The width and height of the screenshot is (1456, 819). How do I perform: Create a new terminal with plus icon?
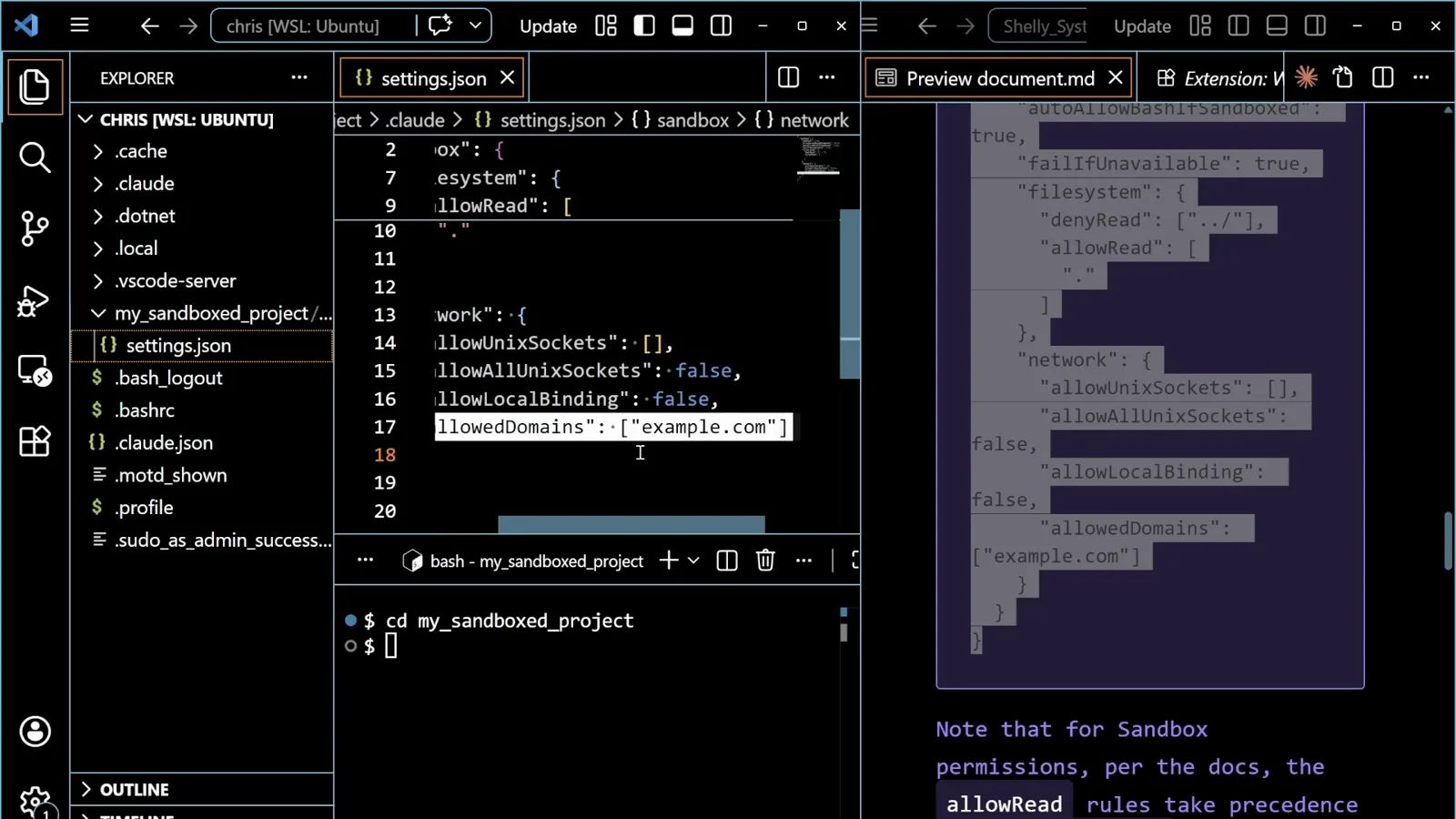669,561
